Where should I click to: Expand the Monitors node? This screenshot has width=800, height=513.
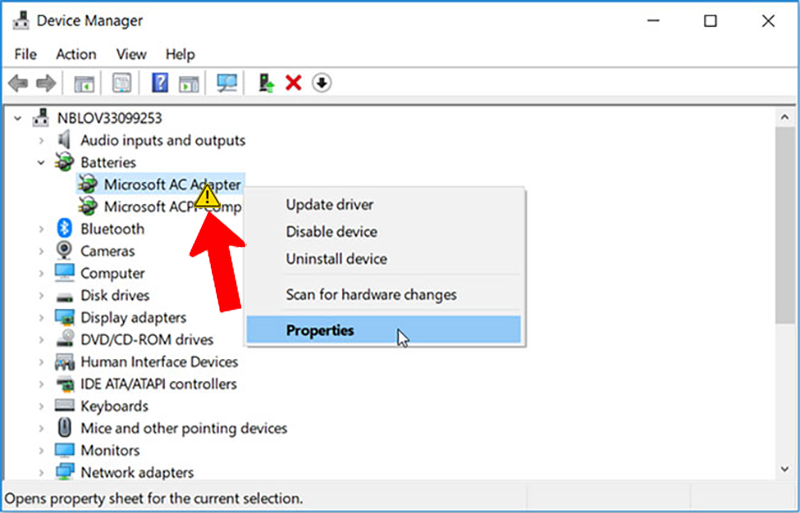(41, 450)
